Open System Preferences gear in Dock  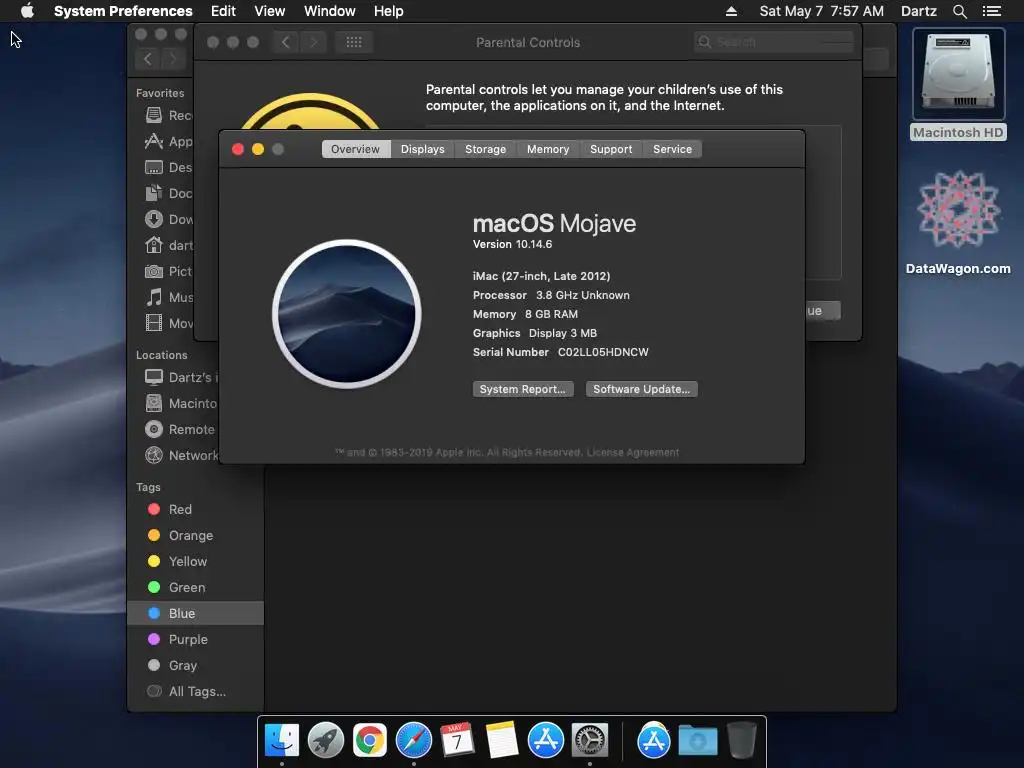(590, 741)
